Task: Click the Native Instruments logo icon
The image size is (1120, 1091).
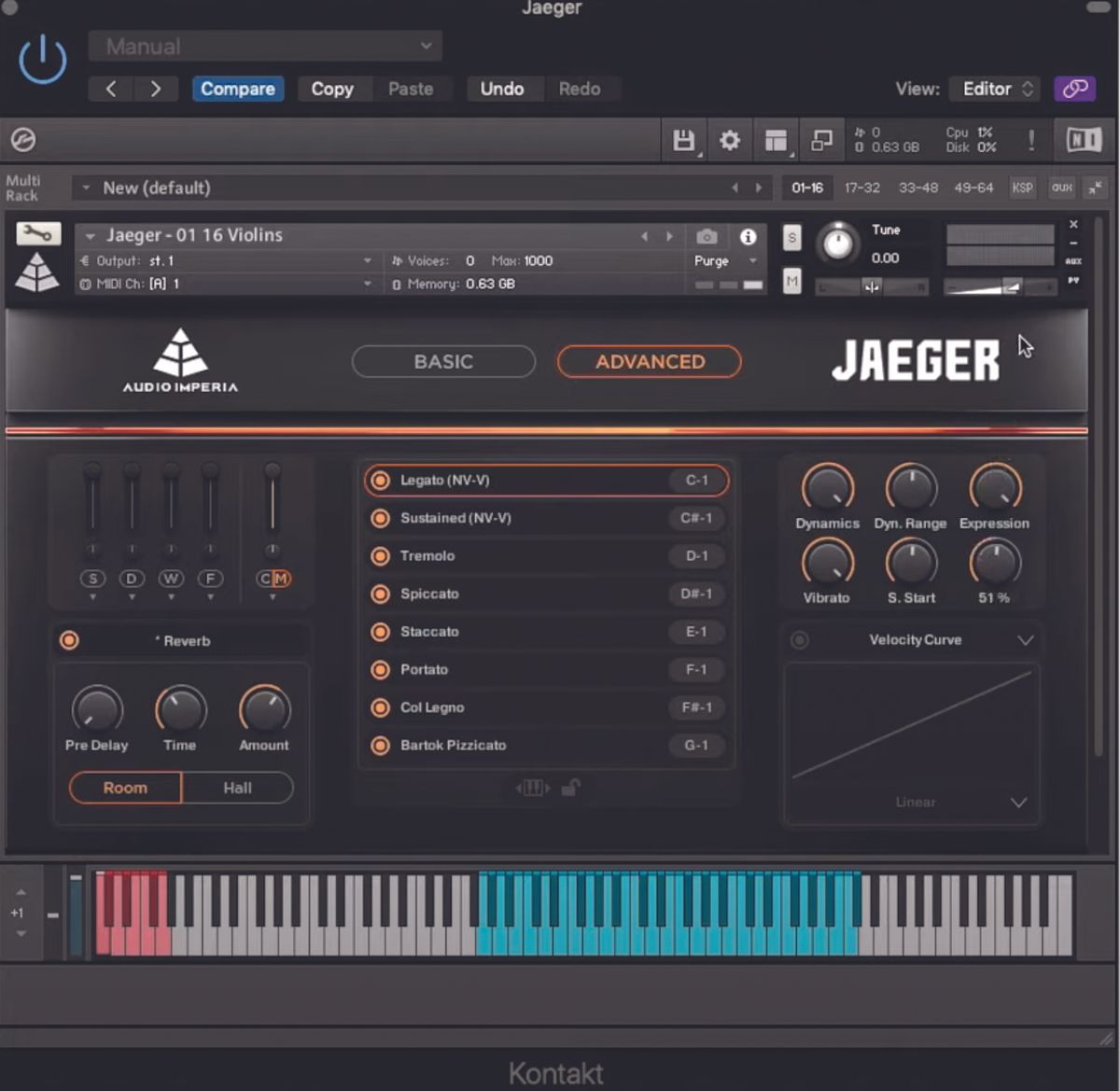Action: click(x=1085, y=140)
